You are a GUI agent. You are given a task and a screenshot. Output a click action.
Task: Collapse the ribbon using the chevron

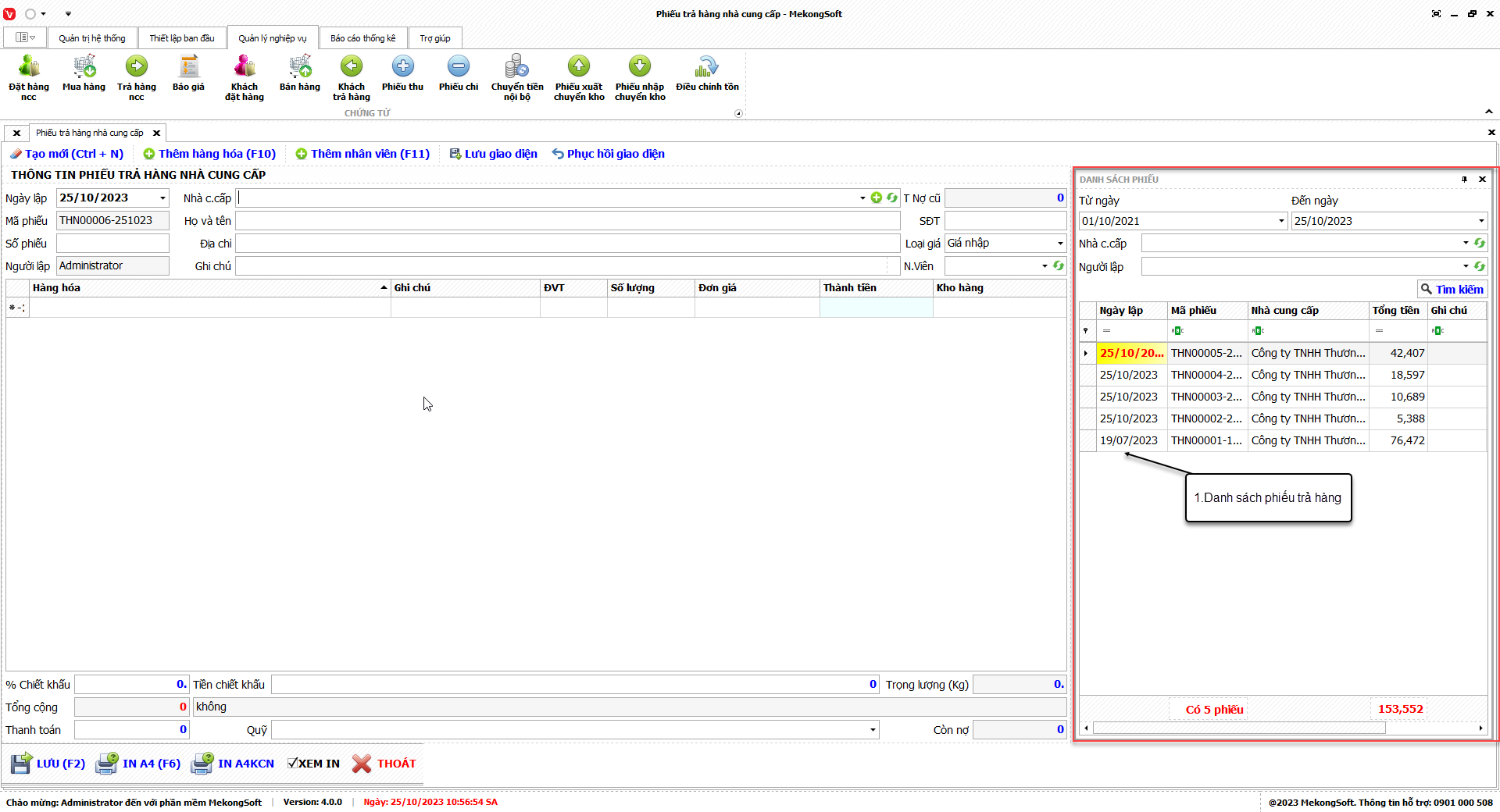(x=1489, y=112)
